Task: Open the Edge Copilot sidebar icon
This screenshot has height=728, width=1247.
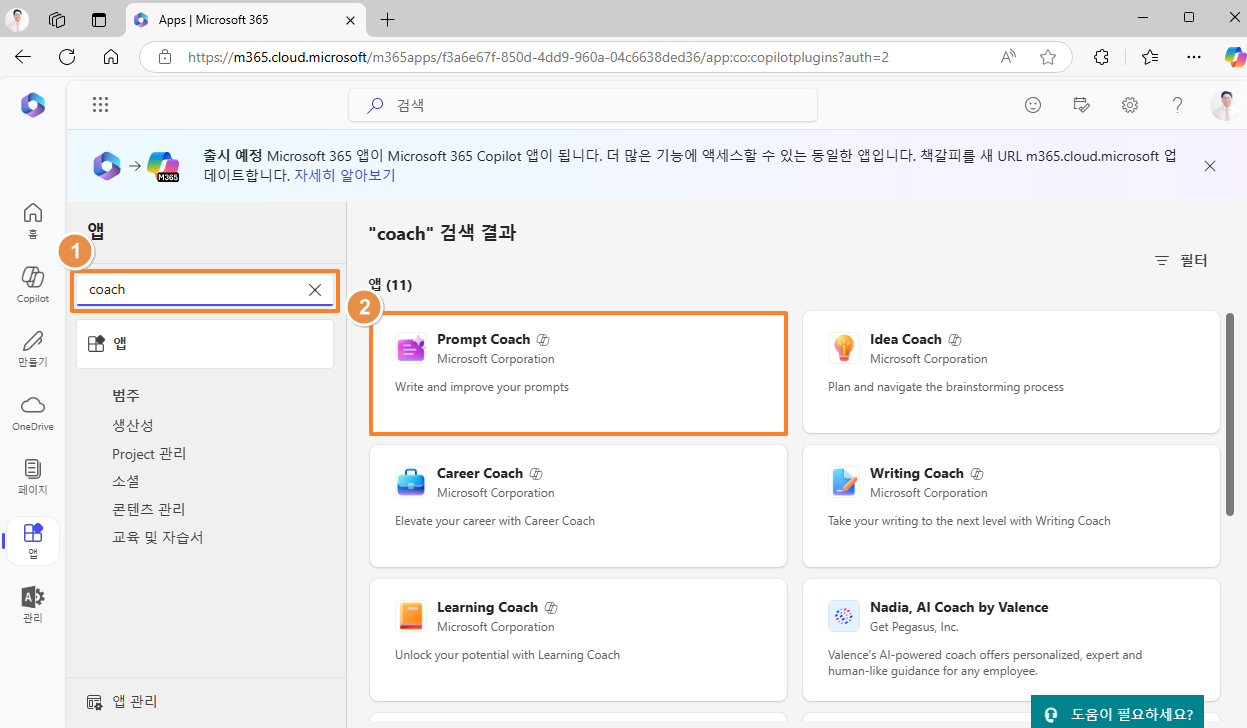Action: pyautogui.click(x=1234, y=57)
